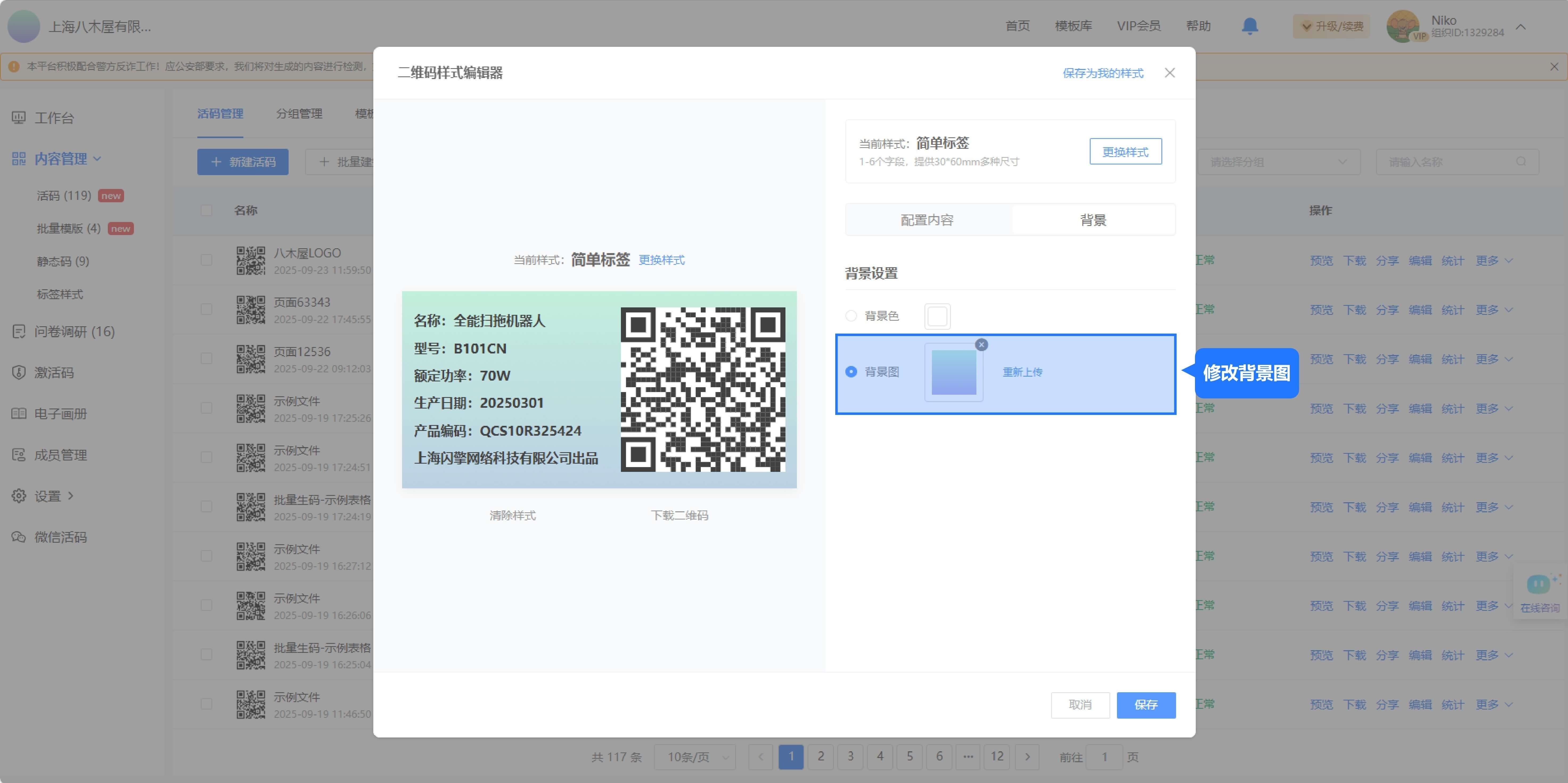Tick the checkbox for 八木屋LOGO row
Image resolution: width=1568 pixels, height=783 pixels.
coord(206,260)
